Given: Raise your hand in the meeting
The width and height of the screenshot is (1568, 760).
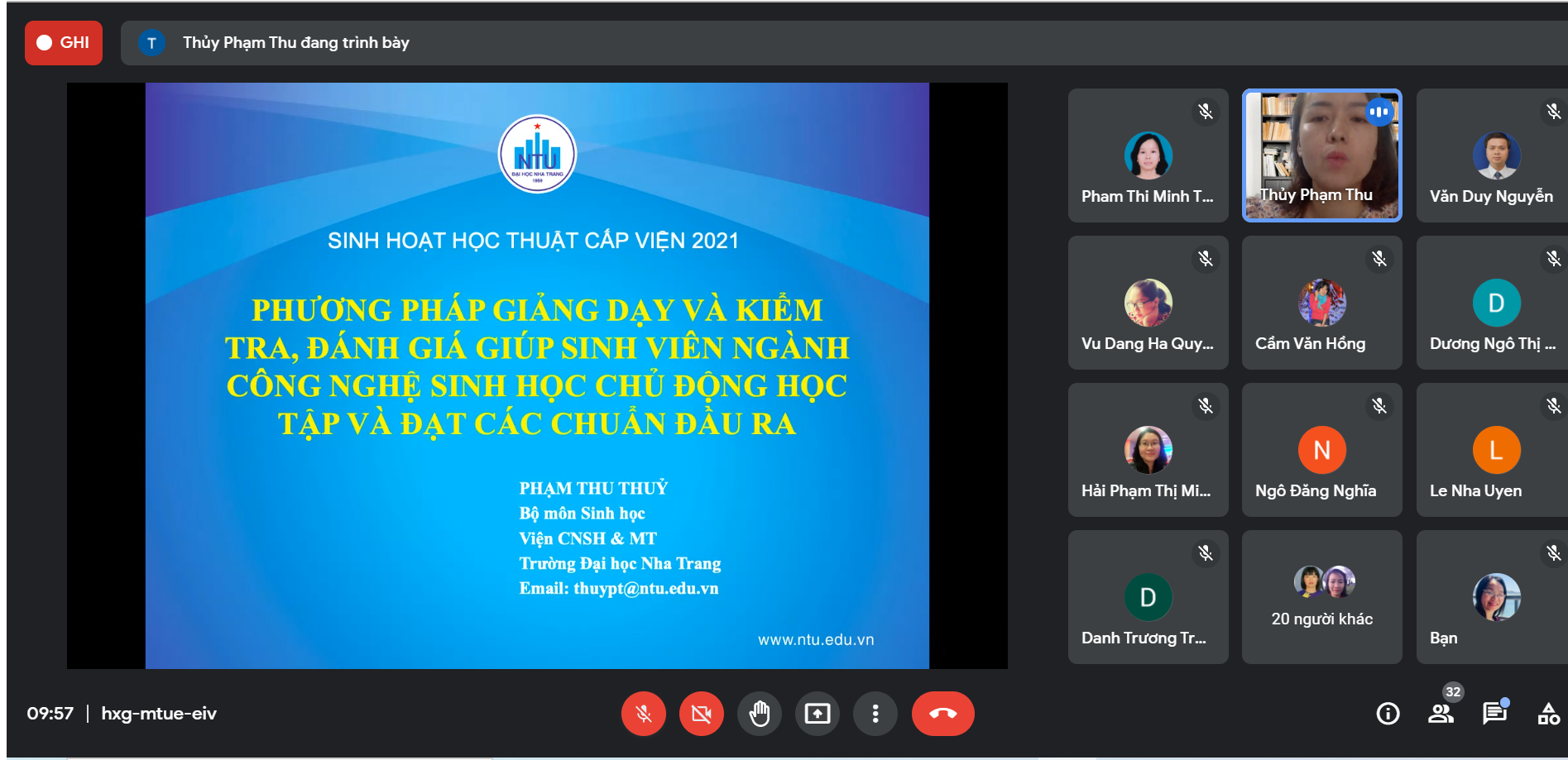Looking at the screenshot, I should 759,713.
